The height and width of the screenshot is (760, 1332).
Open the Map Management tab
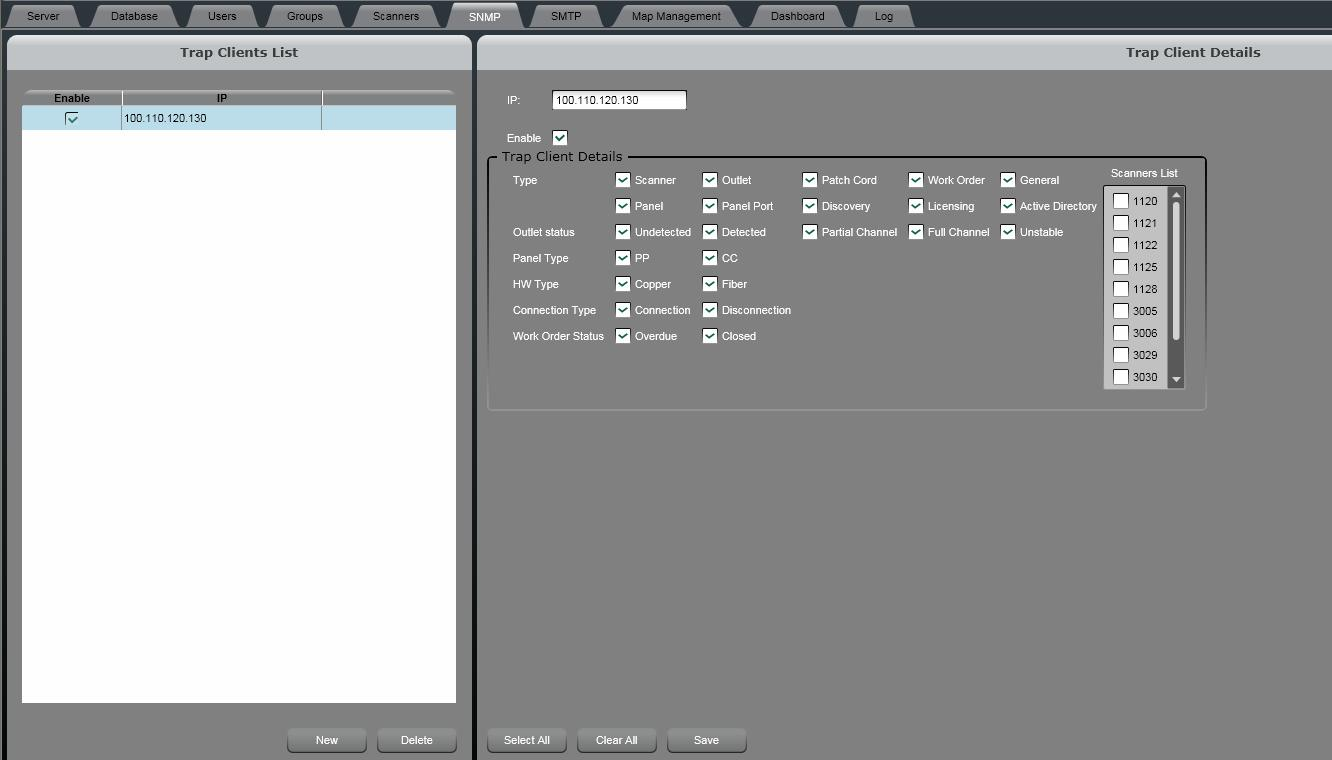point(675,16)
